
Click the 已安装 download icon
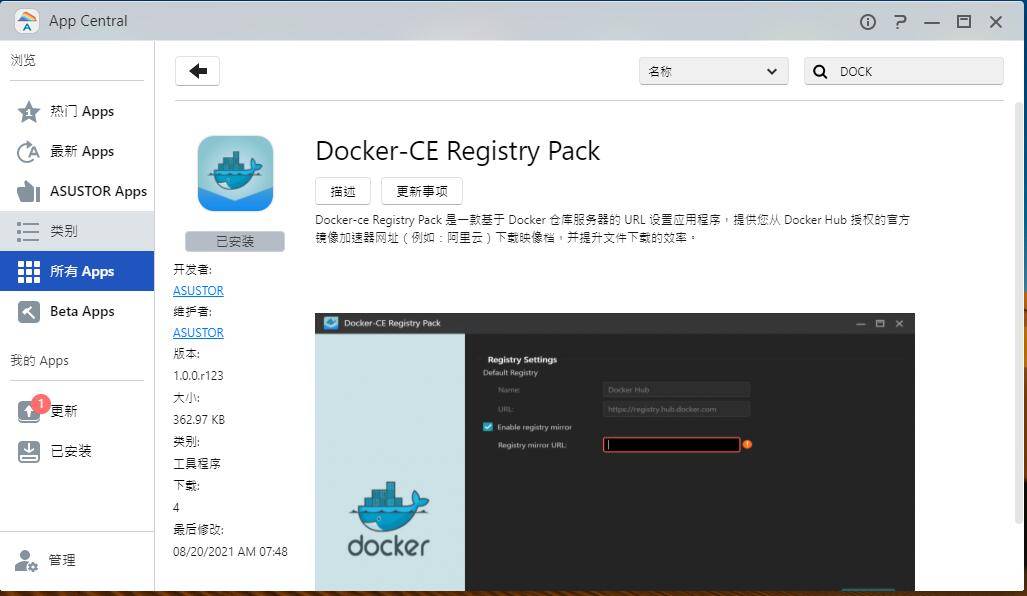point(29,451)
